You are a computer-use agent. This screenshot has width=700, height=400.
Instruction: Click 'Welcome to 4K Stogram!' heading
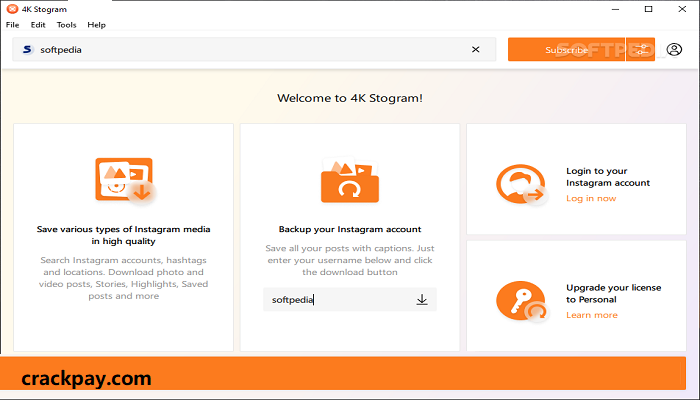click(x=350, y=98)
